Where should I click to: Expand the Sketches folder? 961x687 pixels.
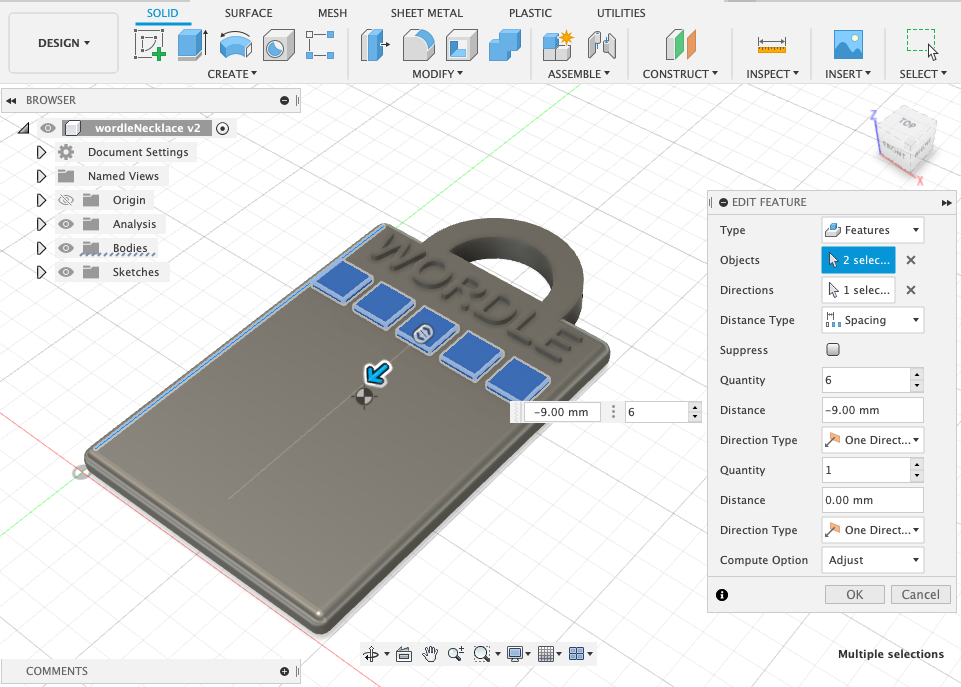(41, 271)
